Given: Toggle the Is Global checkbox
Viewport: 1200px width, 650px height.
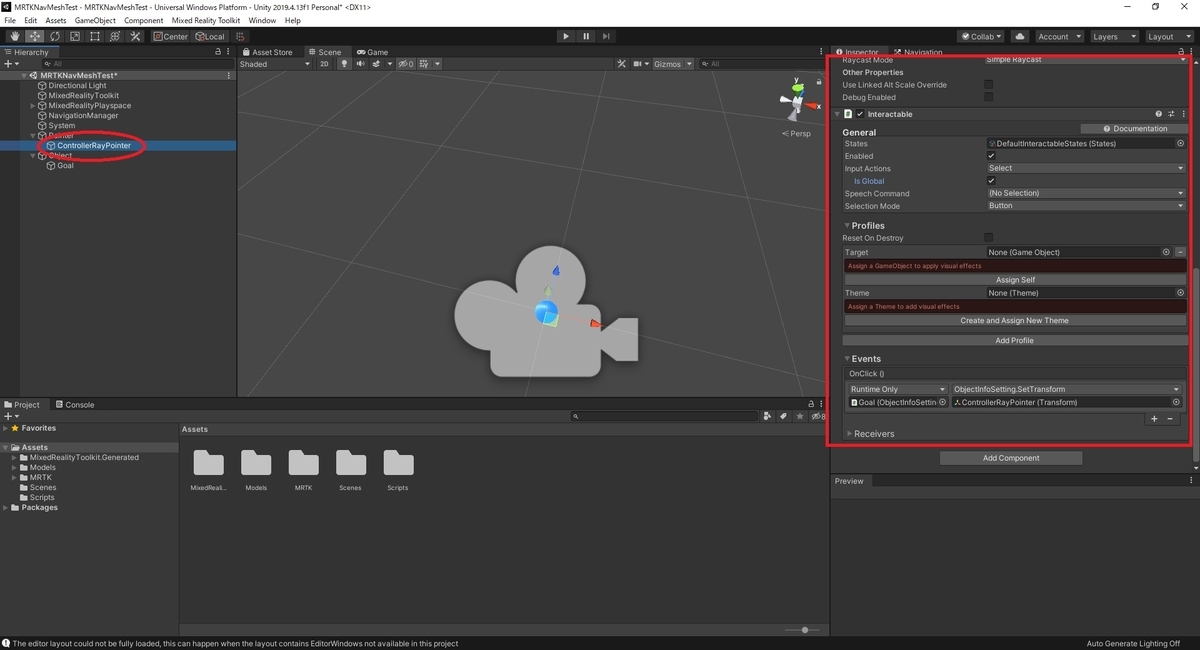Looking at the screenshot, I should 991,181.
